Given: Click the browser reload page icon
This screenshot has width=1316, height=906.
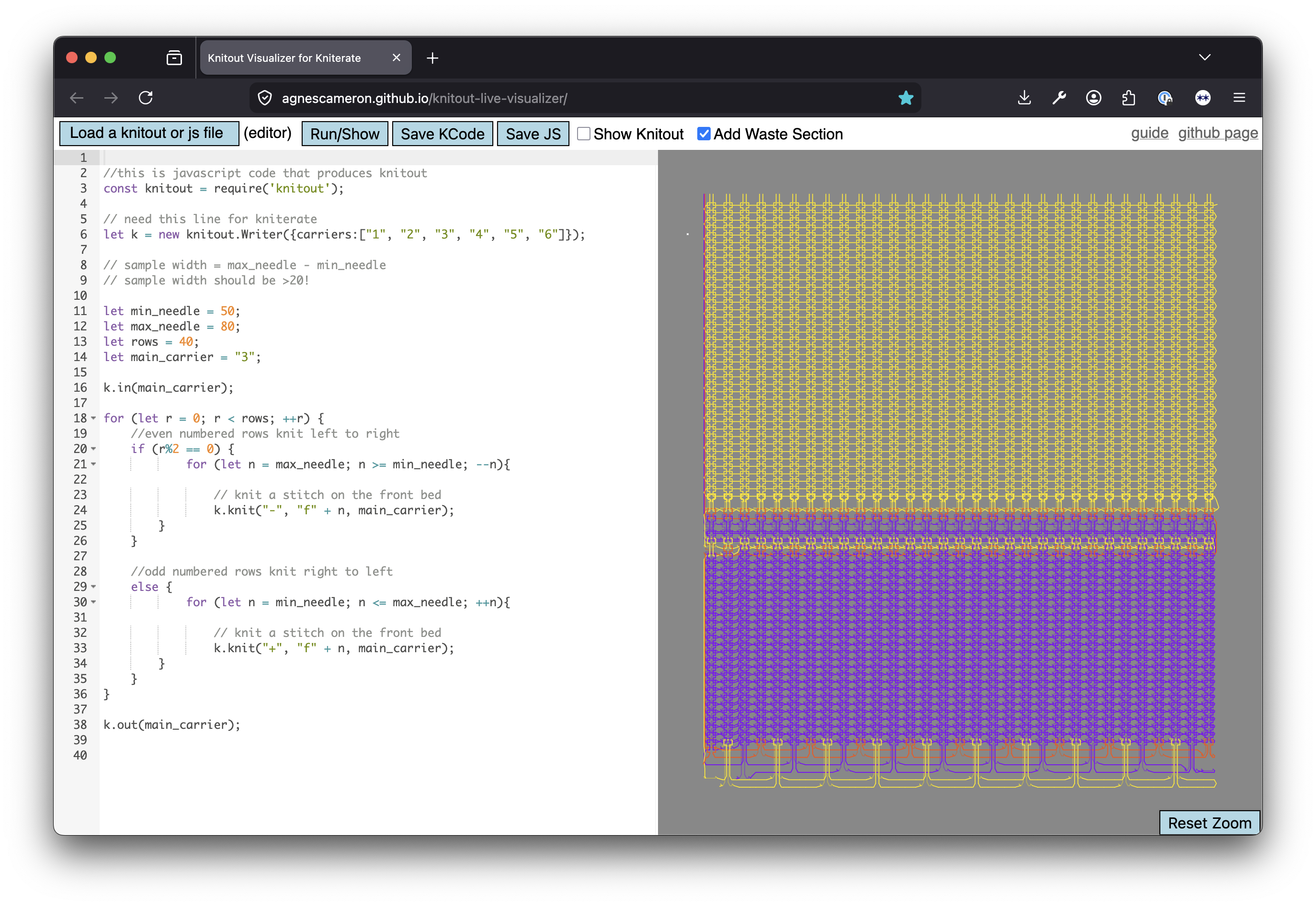Looking at the screenshot, I should [x=146, y=98].
